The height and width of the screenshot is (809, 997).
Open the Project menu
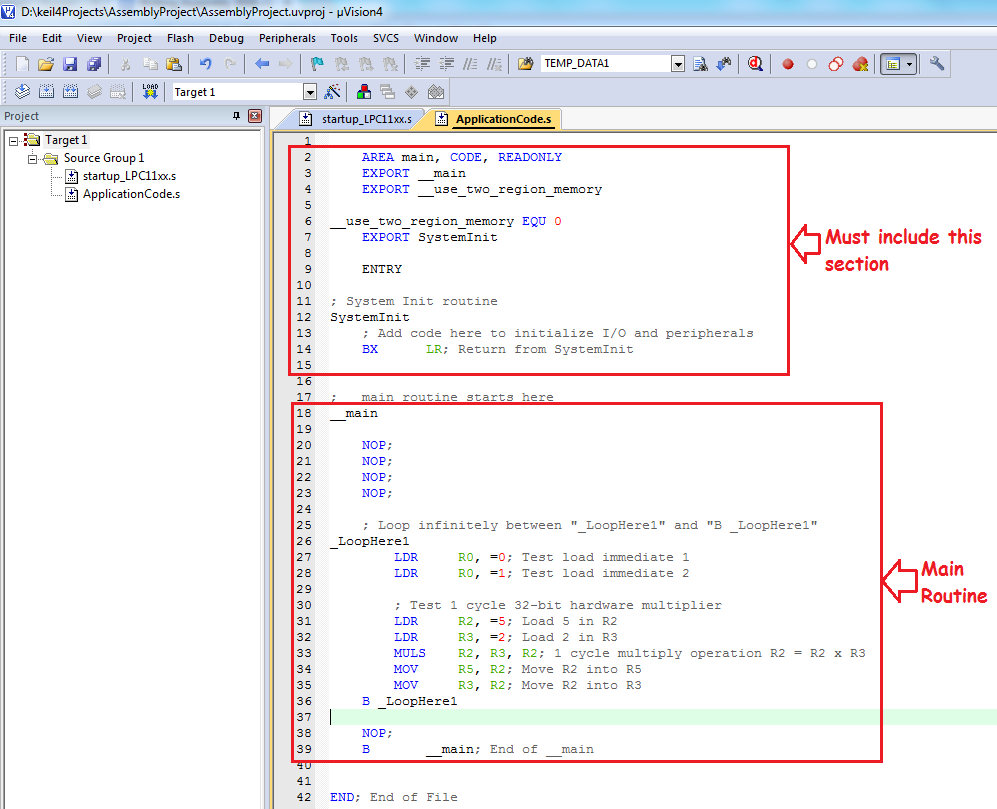[134, 38]
